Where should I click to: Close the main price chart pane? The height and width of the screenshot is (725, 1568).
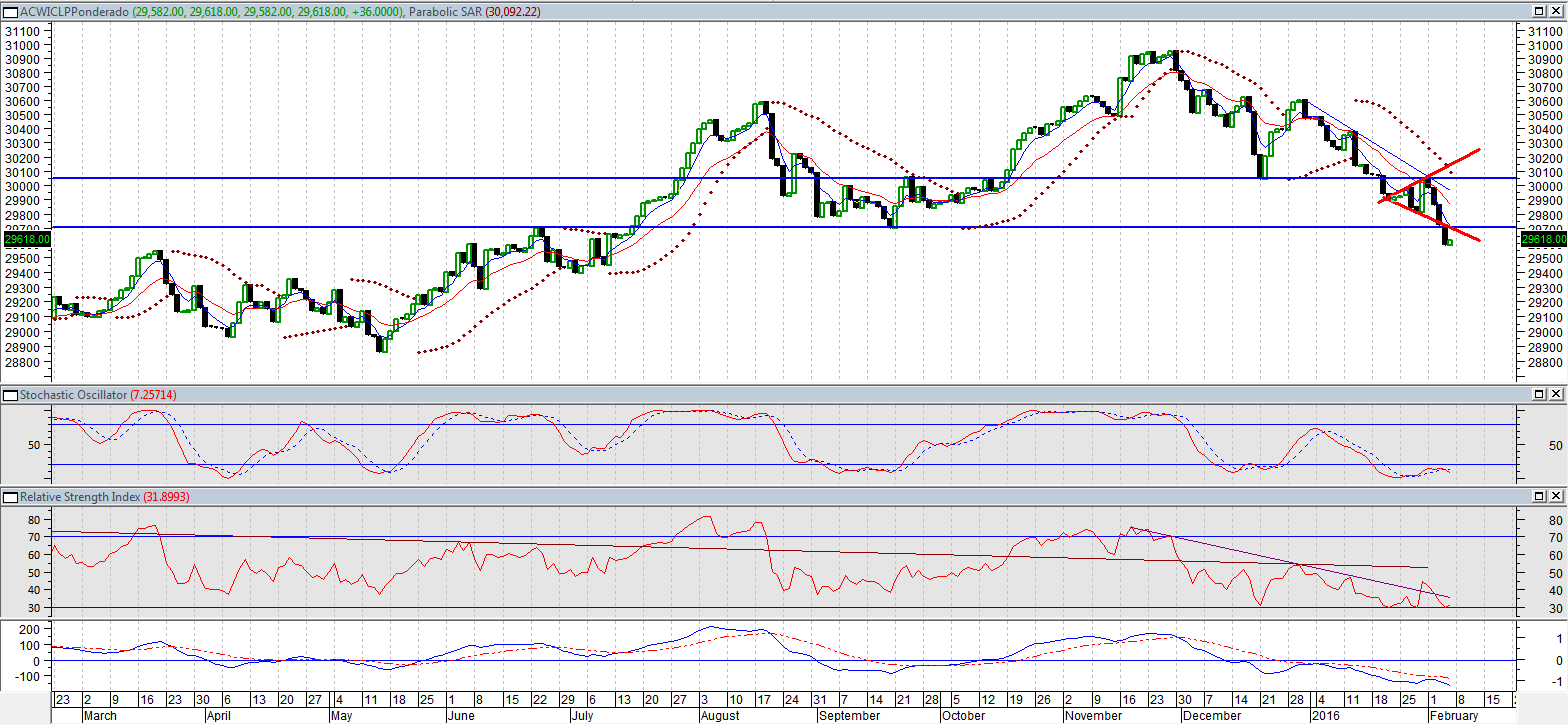[x=1557, y=11]
